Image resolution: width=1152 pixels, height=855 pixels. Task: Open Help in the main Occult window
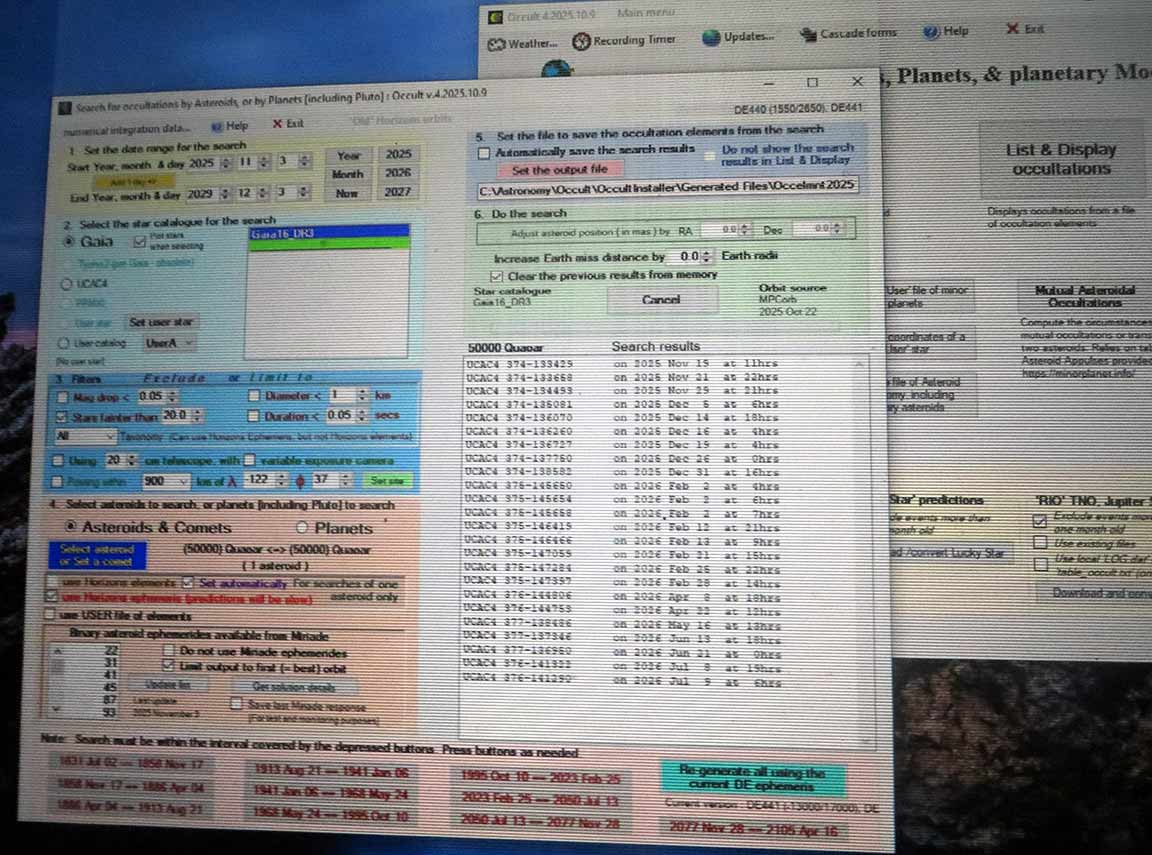pos(931,31)
